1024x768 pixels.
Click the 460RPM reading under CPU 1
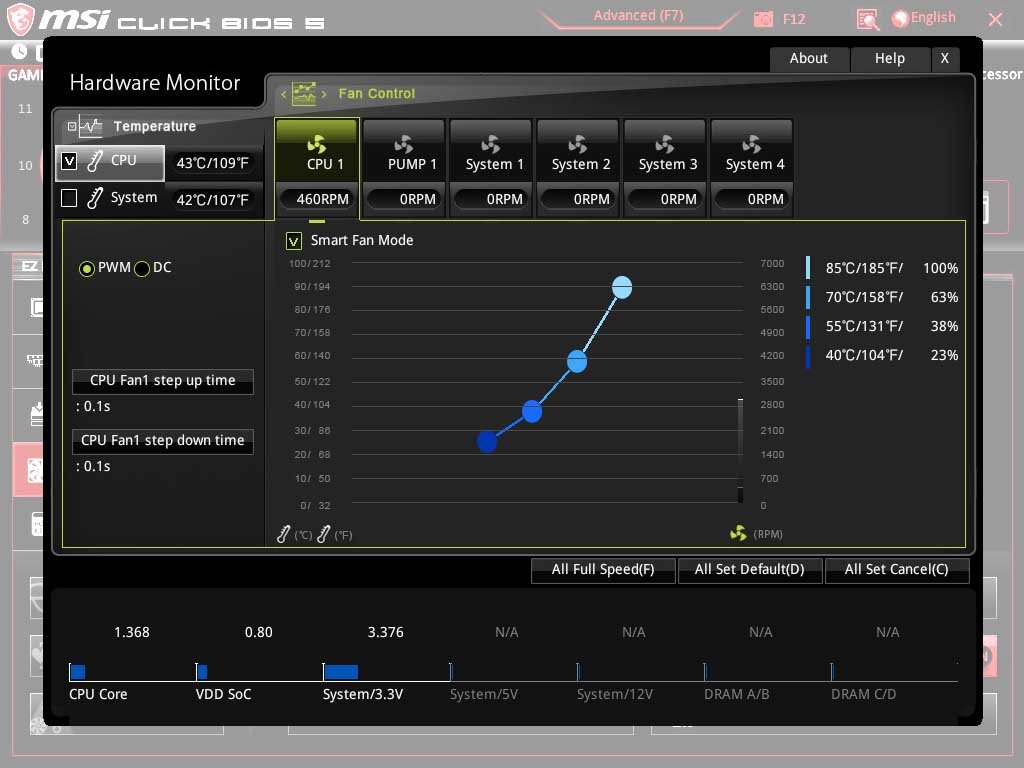point(317,199)
